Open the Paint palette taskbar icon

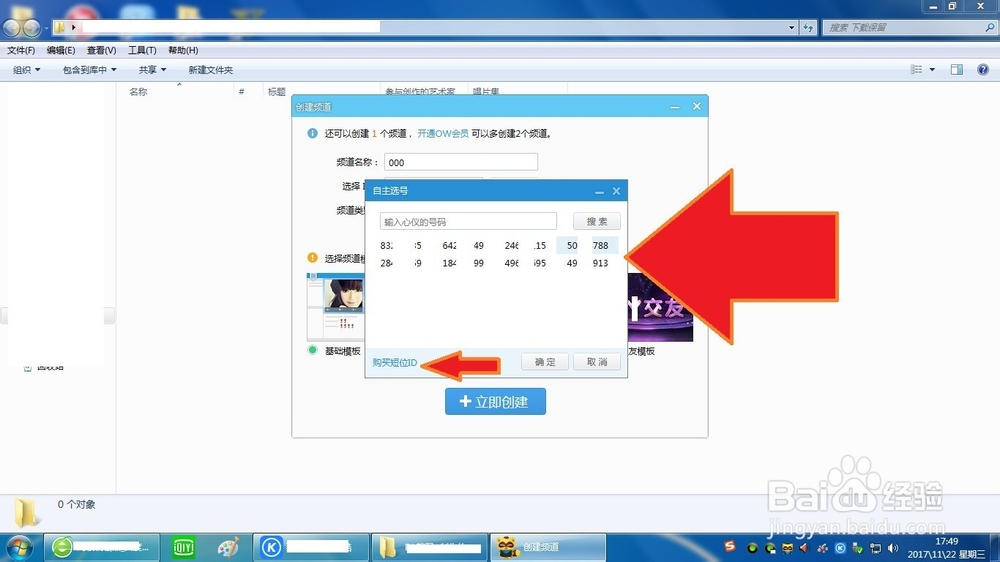[228, 547]
